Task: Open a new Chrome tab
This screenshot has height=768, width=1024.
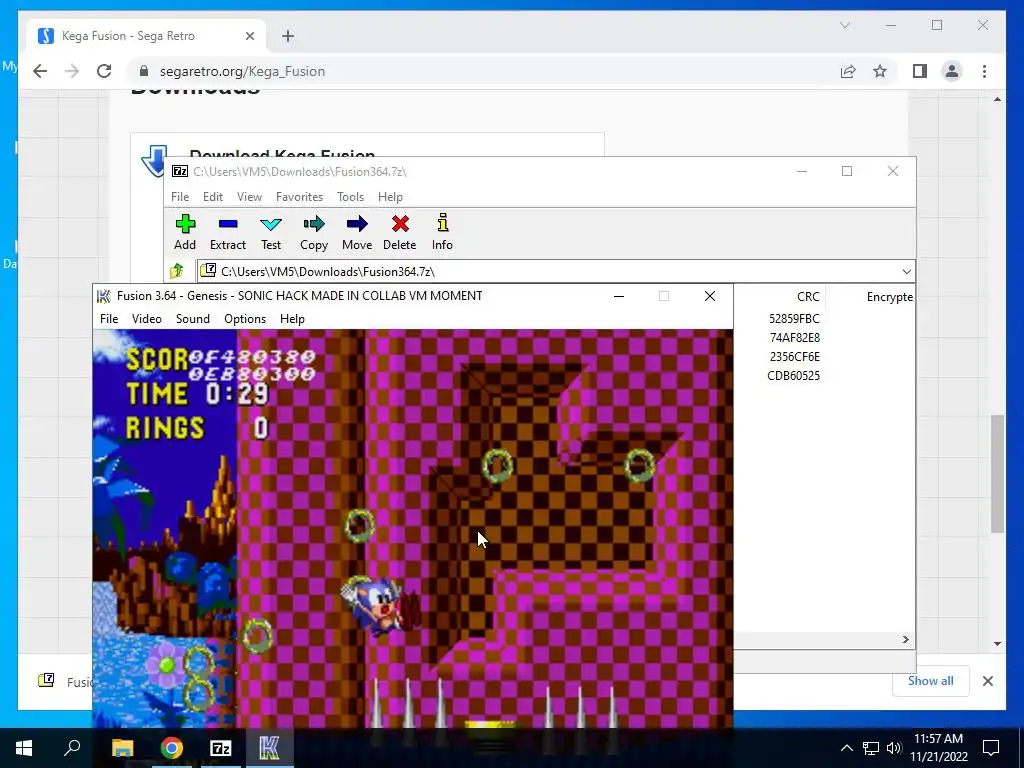Action: (288, 36)
